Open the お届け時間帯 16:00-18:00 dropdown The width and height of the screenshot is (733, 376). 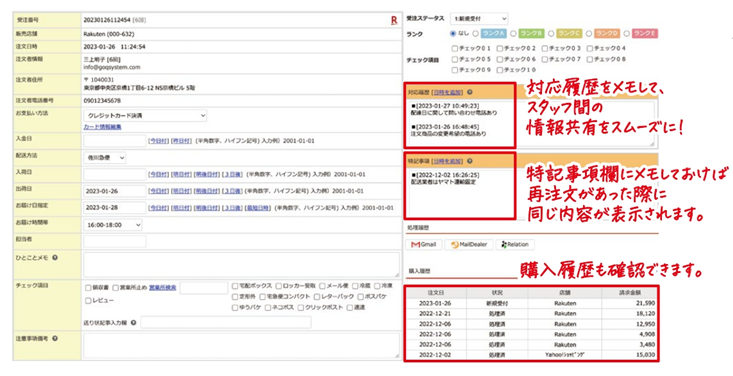(x=113, y=225)
